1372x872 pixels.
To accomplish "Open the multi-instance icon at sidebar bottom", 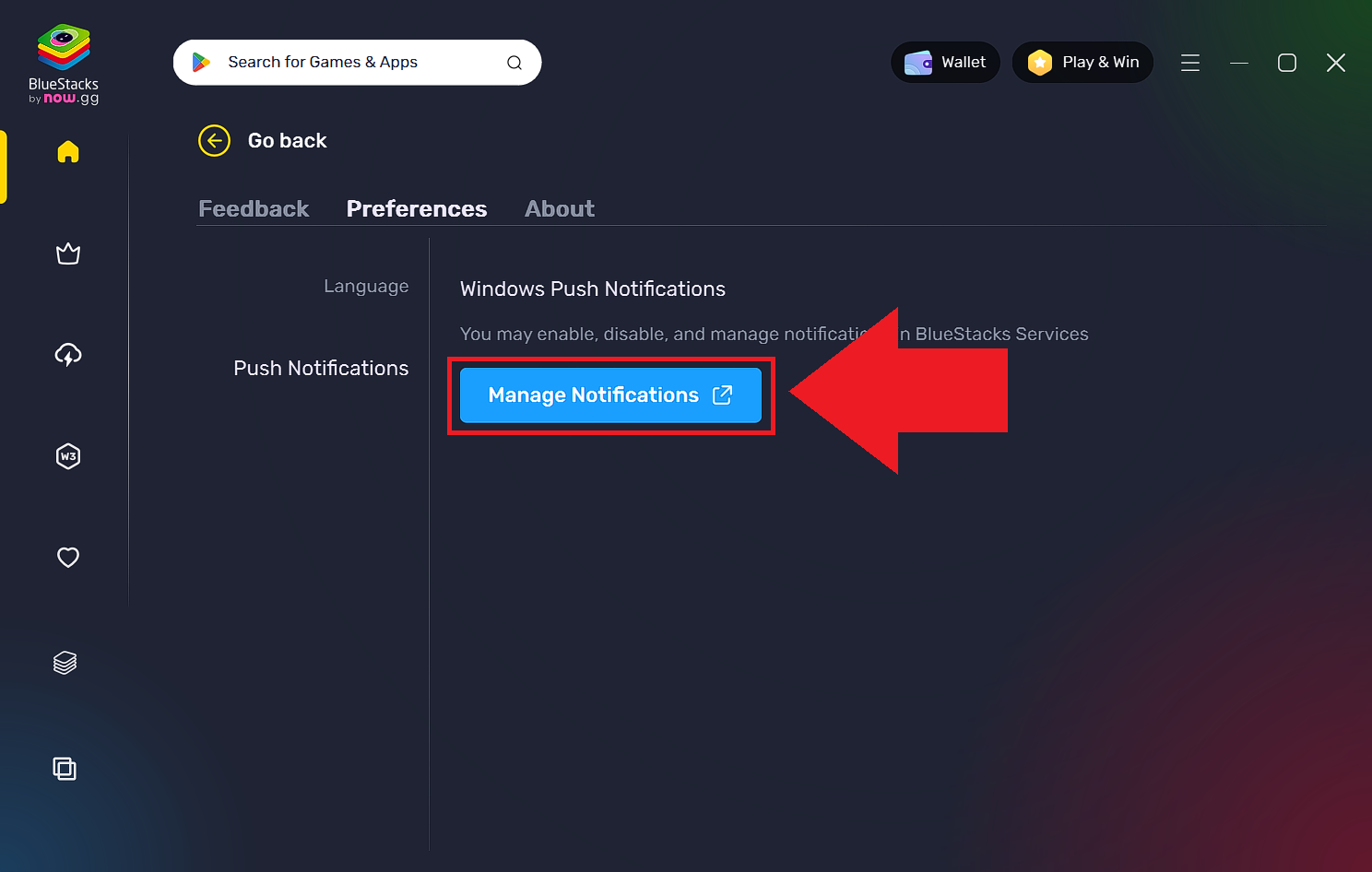I will [65, 769].
